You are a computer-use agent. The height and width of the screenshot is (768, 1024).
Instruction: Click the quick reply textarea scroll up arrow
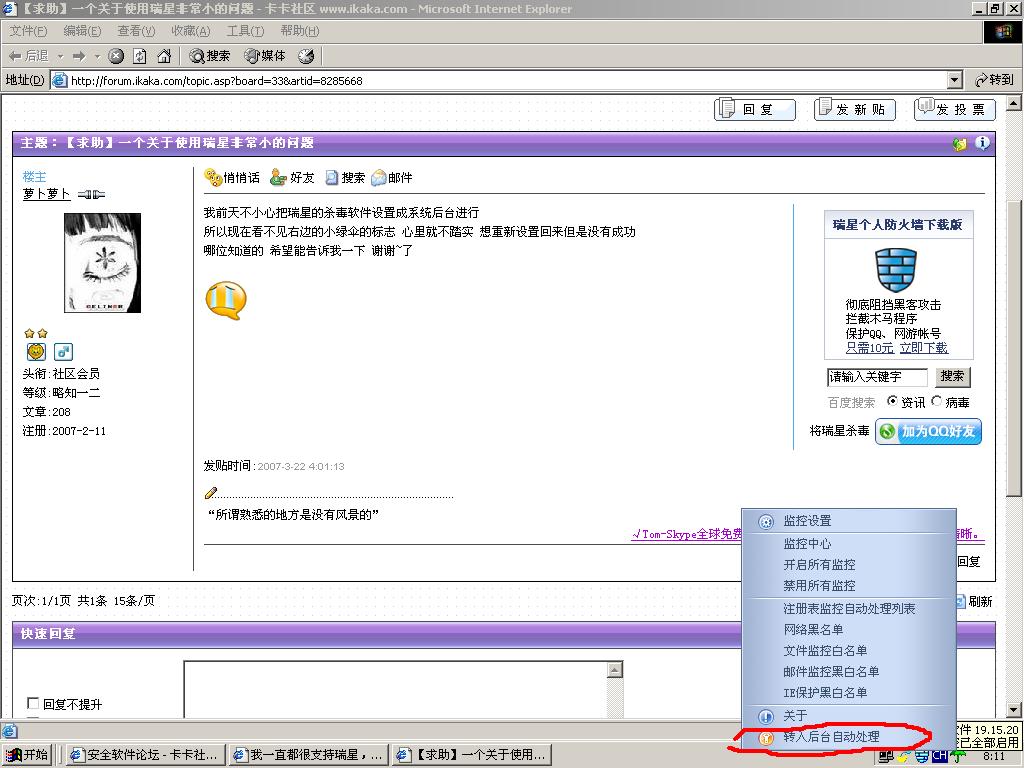tap(615, 670)
